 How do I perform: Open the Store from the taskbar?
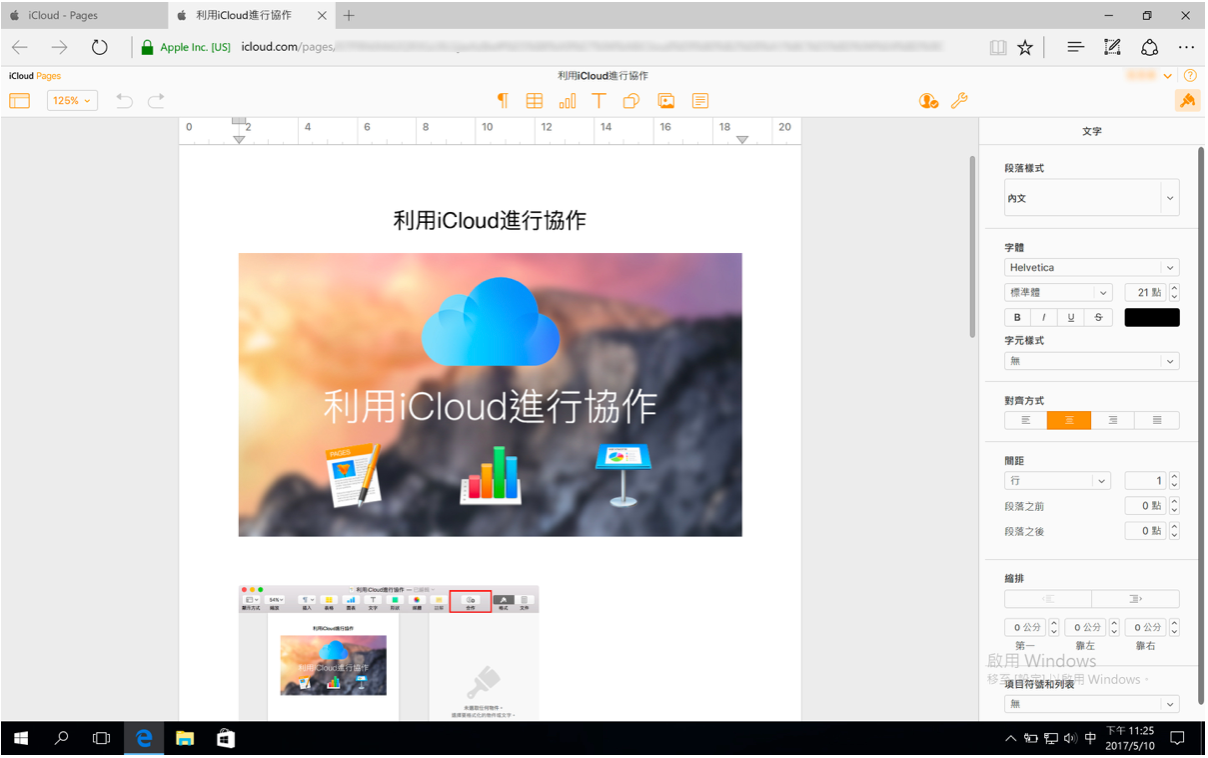click(226, 738)
